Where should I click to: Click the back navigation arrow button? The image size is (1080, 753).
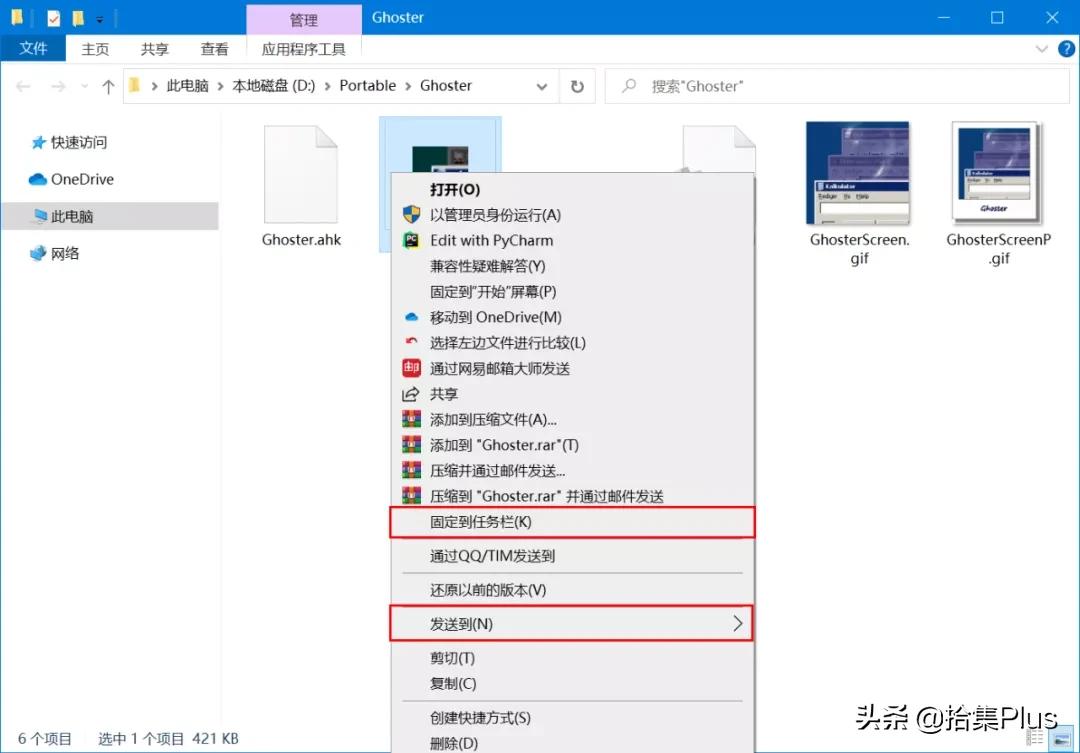tap(24, 86)
